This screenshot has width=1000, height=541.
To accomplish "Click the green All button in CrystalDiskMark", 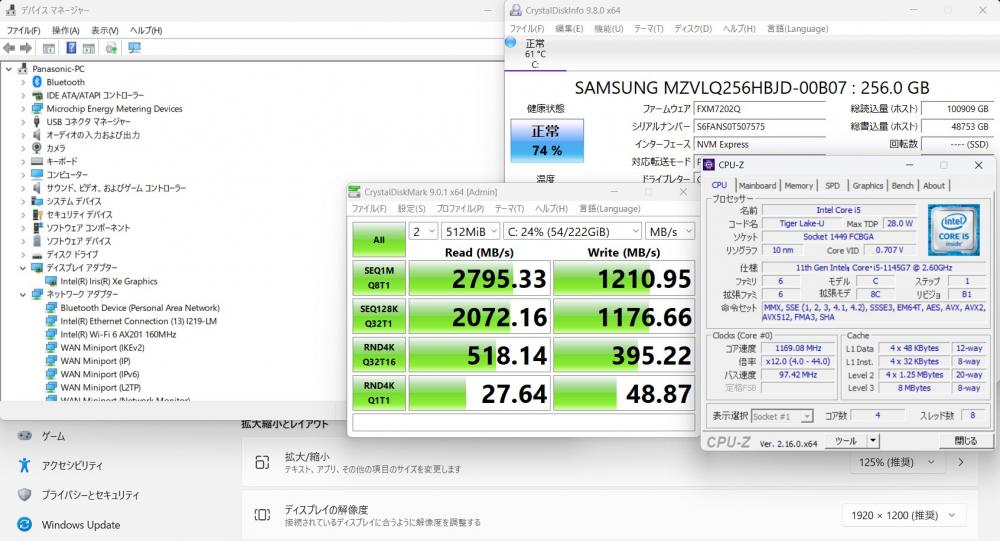I will [x=379, y=240].
